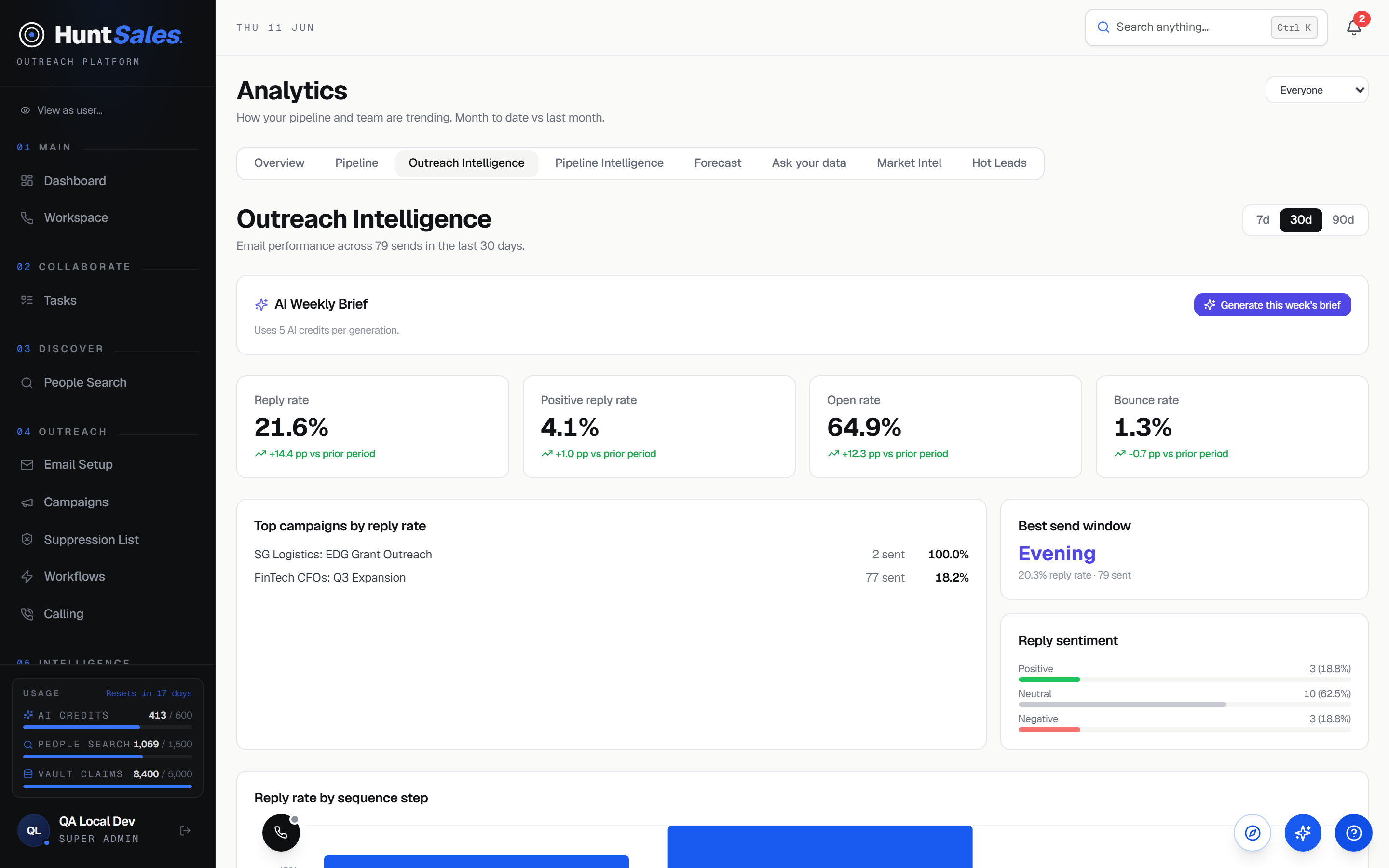This screenshot has width=1389, height=868.
Task: Click the Search anything input field
Action: (1206, 27)
